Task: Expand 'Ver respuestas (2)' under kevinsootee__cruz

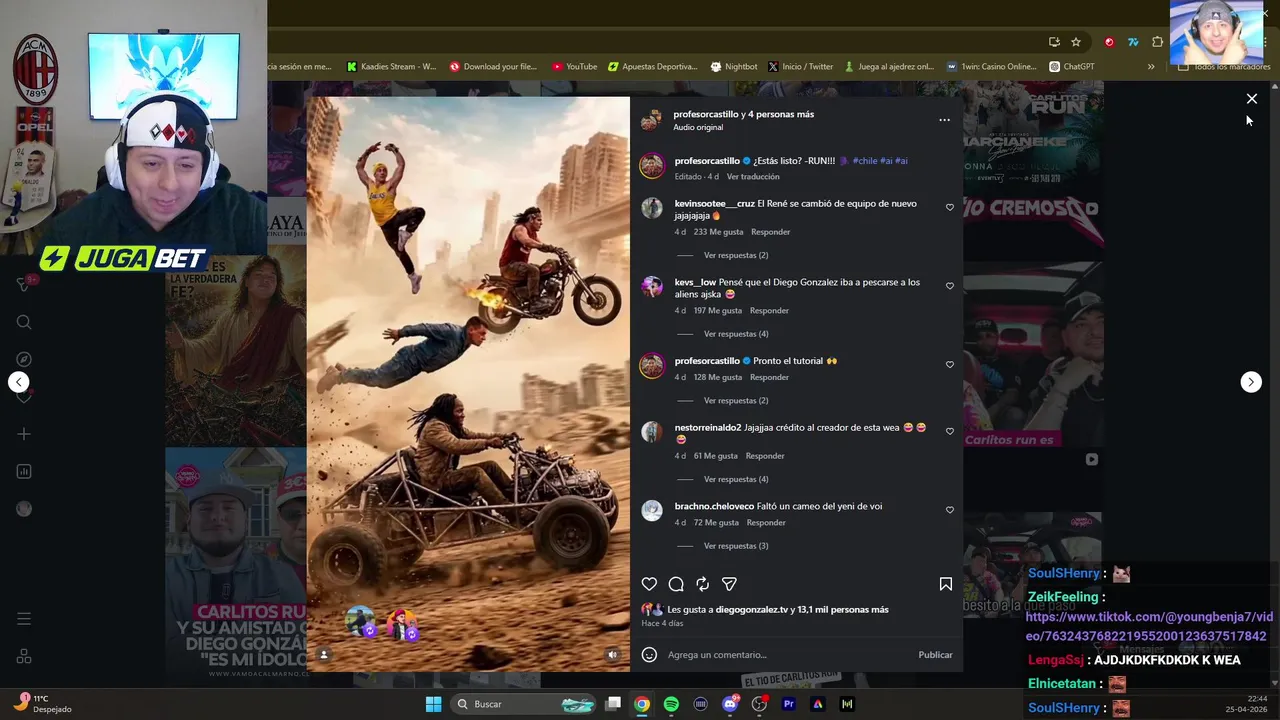Action: [736, 255]
